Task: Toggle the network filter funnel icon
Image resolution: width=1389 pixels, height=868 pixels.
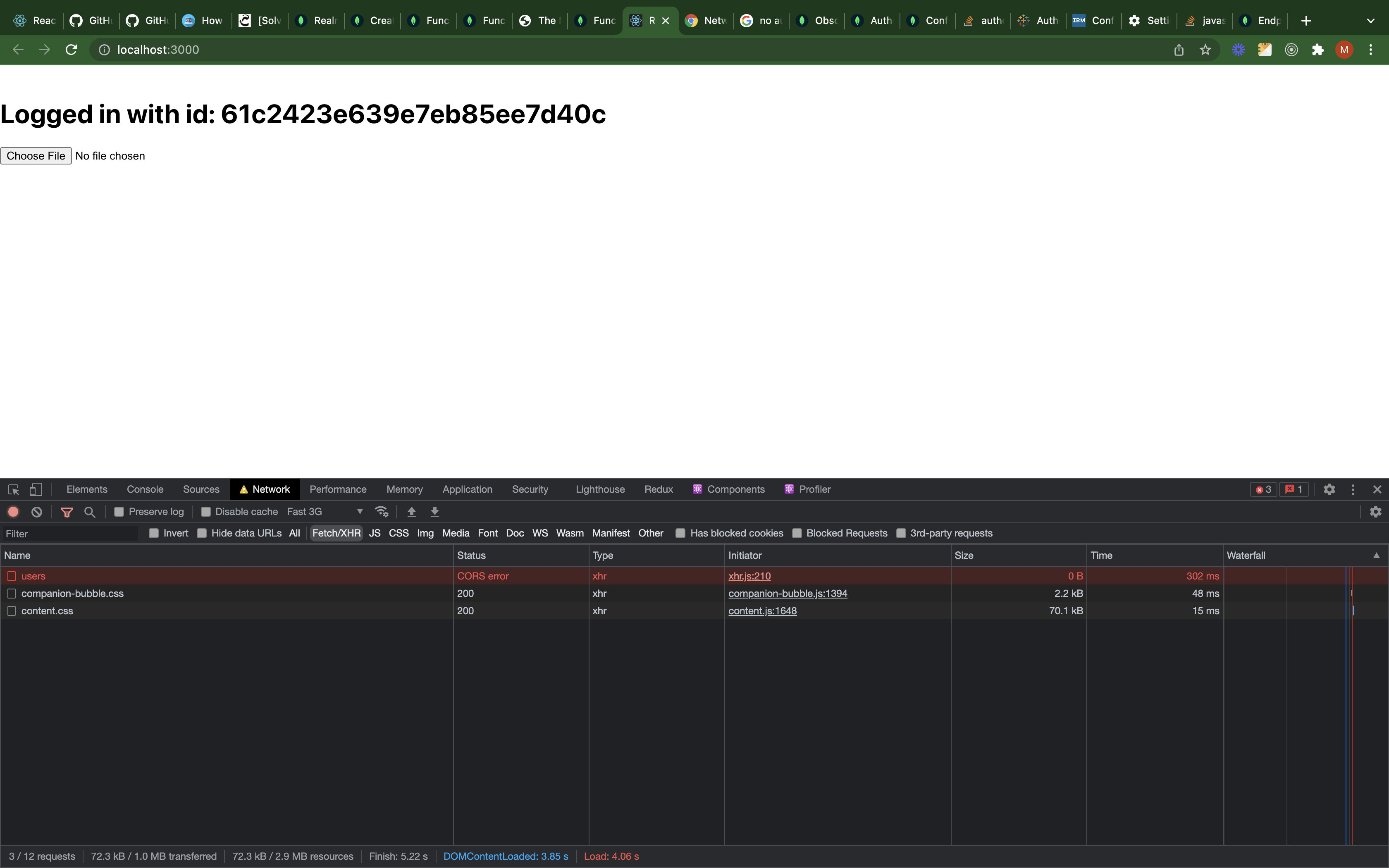Action: pos(67,512)
